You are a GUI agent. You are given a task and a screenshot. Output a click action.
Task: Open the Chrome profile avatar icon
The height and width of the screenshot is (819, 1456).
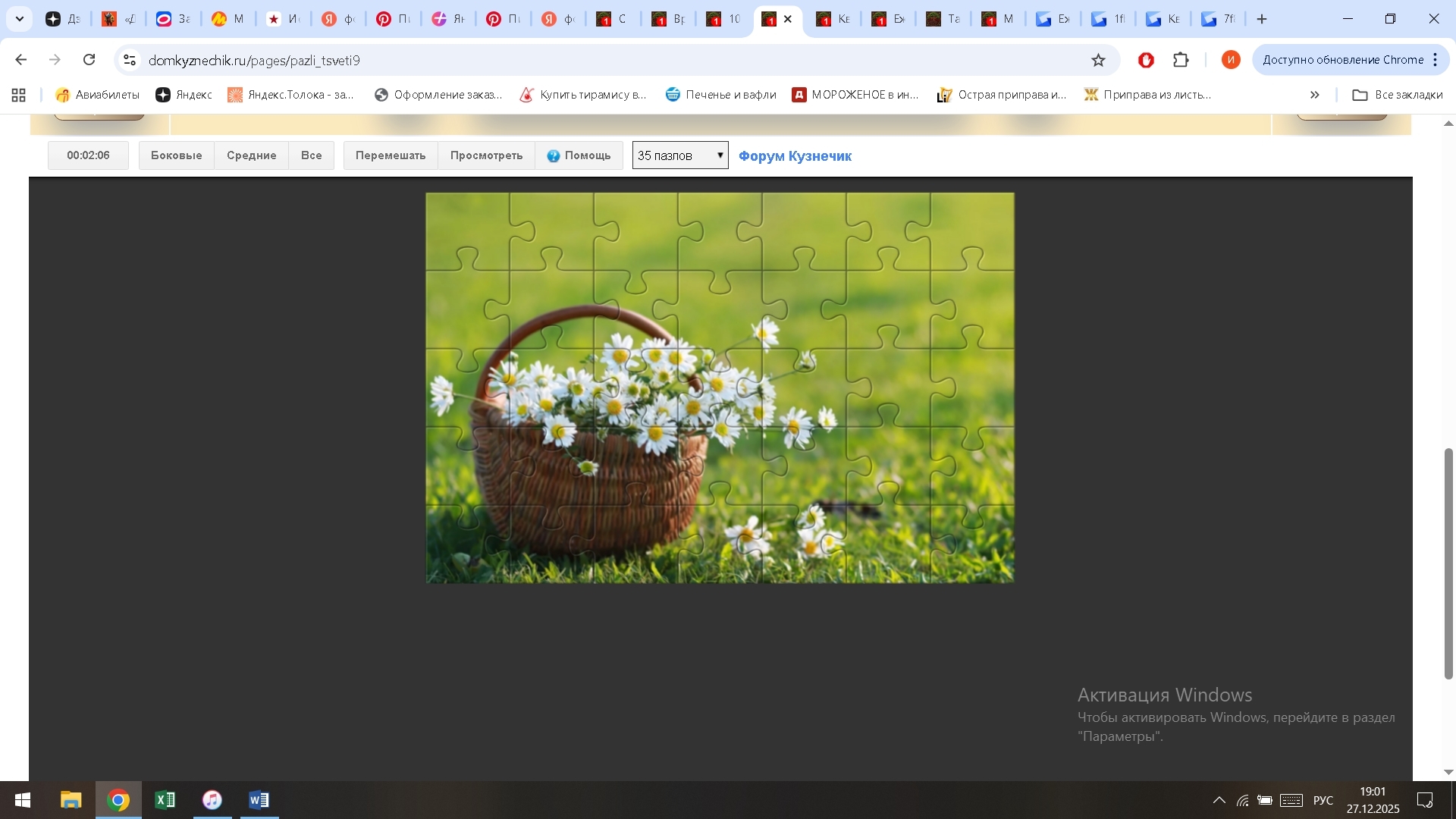[1230, 60]
